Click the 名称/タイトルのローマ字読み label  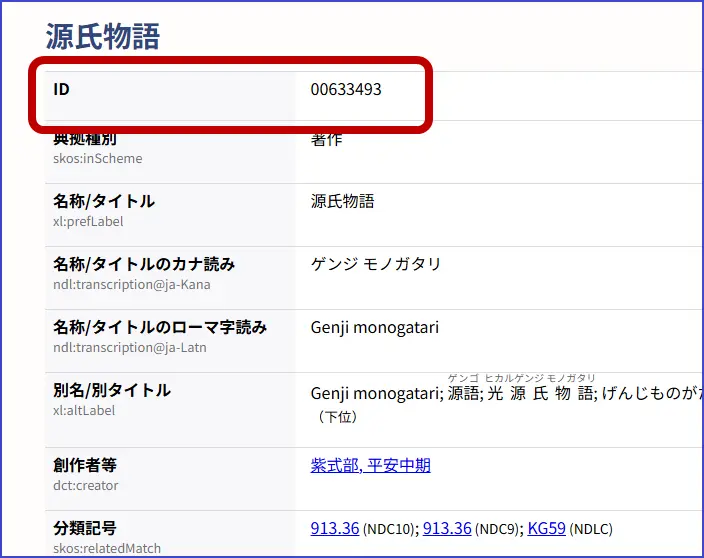click(160, 327)
